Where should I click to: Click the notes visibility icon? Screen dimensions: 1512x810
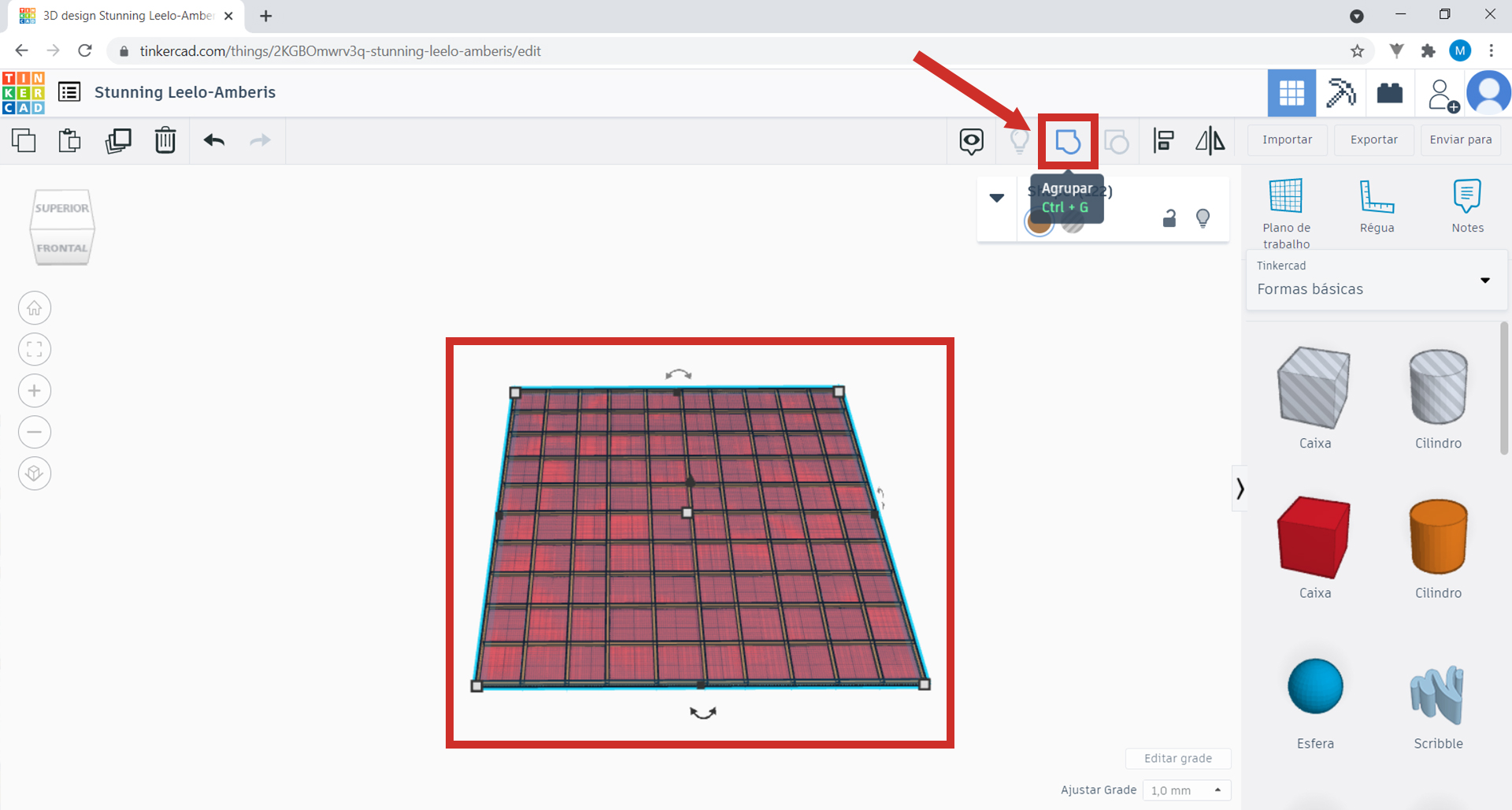(972, 141)
